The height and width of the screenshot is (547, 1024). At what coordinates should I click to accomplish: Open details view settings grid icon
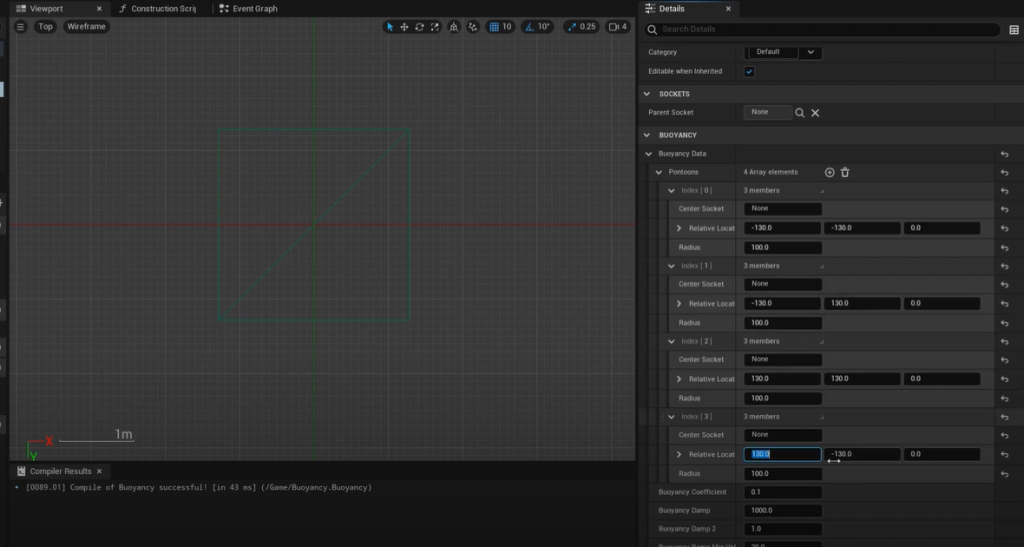click(1014, 29)
